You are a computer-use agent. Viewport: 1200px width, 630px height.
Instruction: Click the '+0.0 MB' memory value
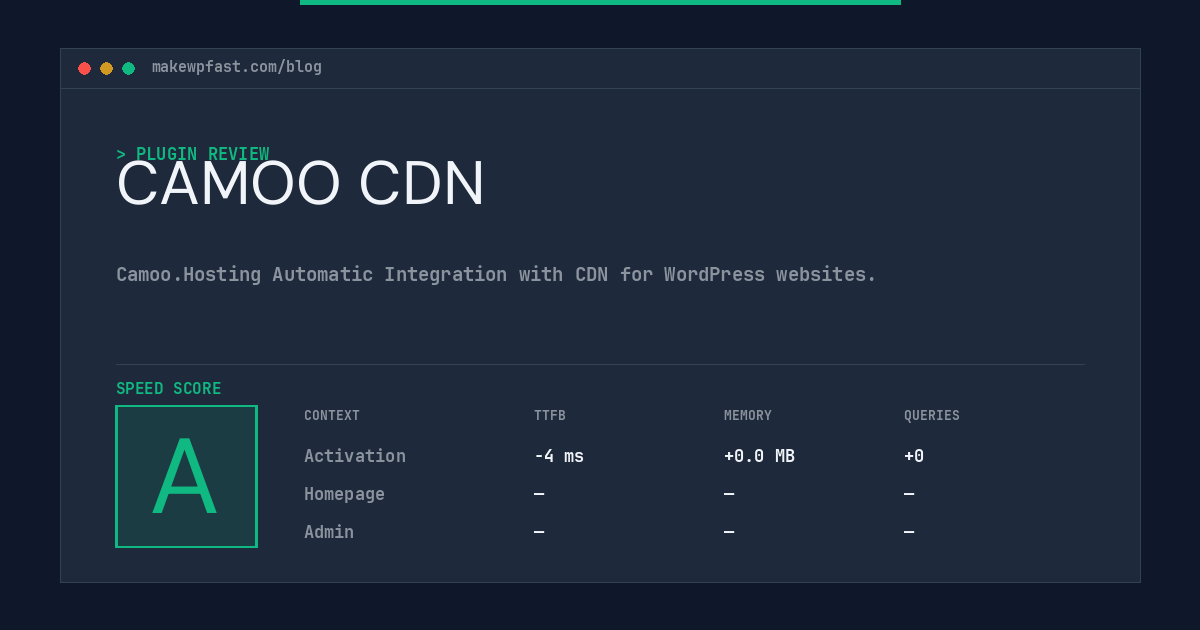point(759,456)
